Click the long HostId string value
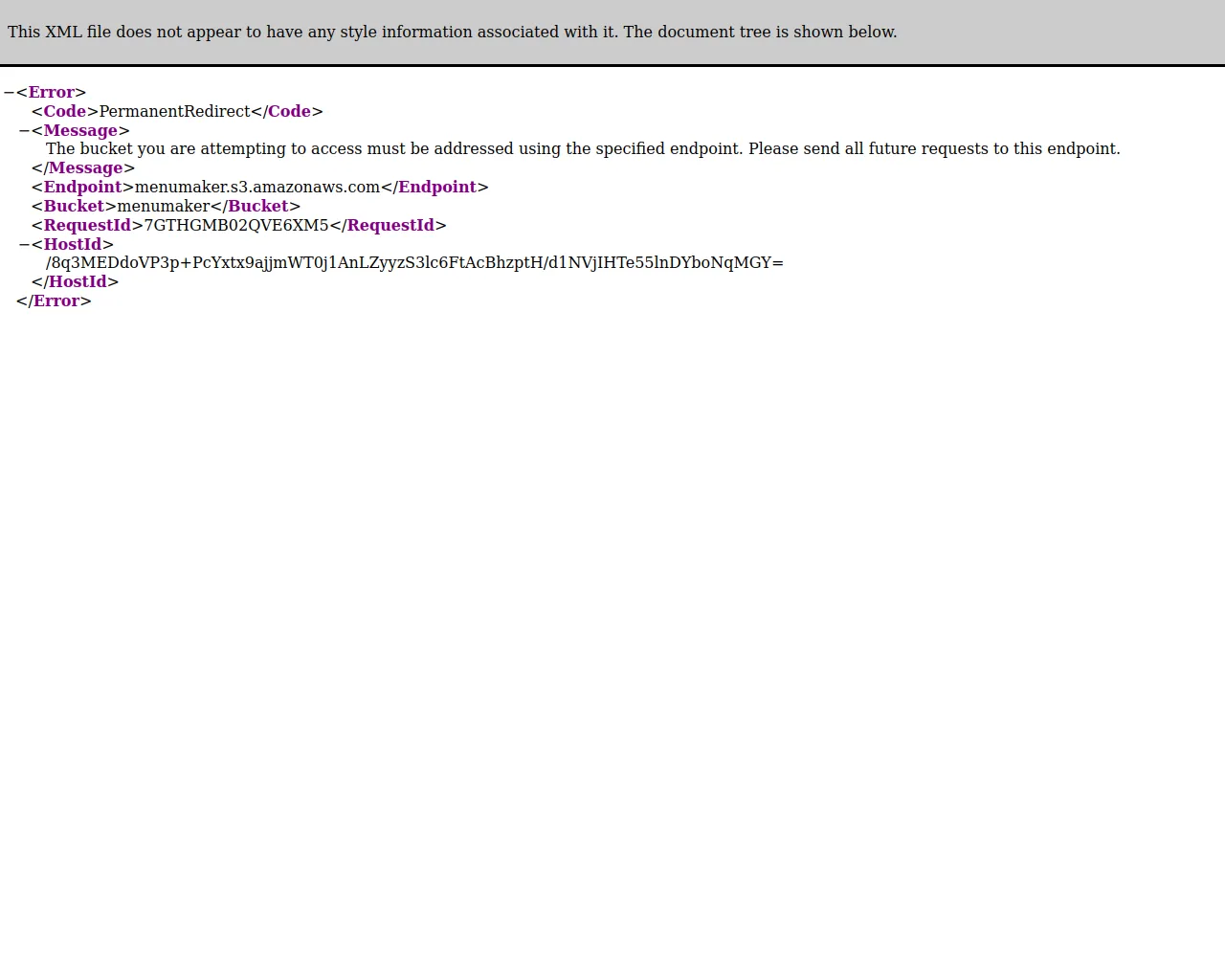1225x980 pixels. (x=414, y=263)
